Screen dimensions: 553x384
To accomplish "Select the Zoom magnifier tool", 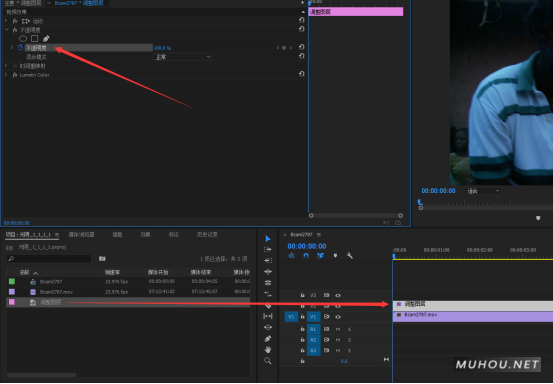I will 268,361.
